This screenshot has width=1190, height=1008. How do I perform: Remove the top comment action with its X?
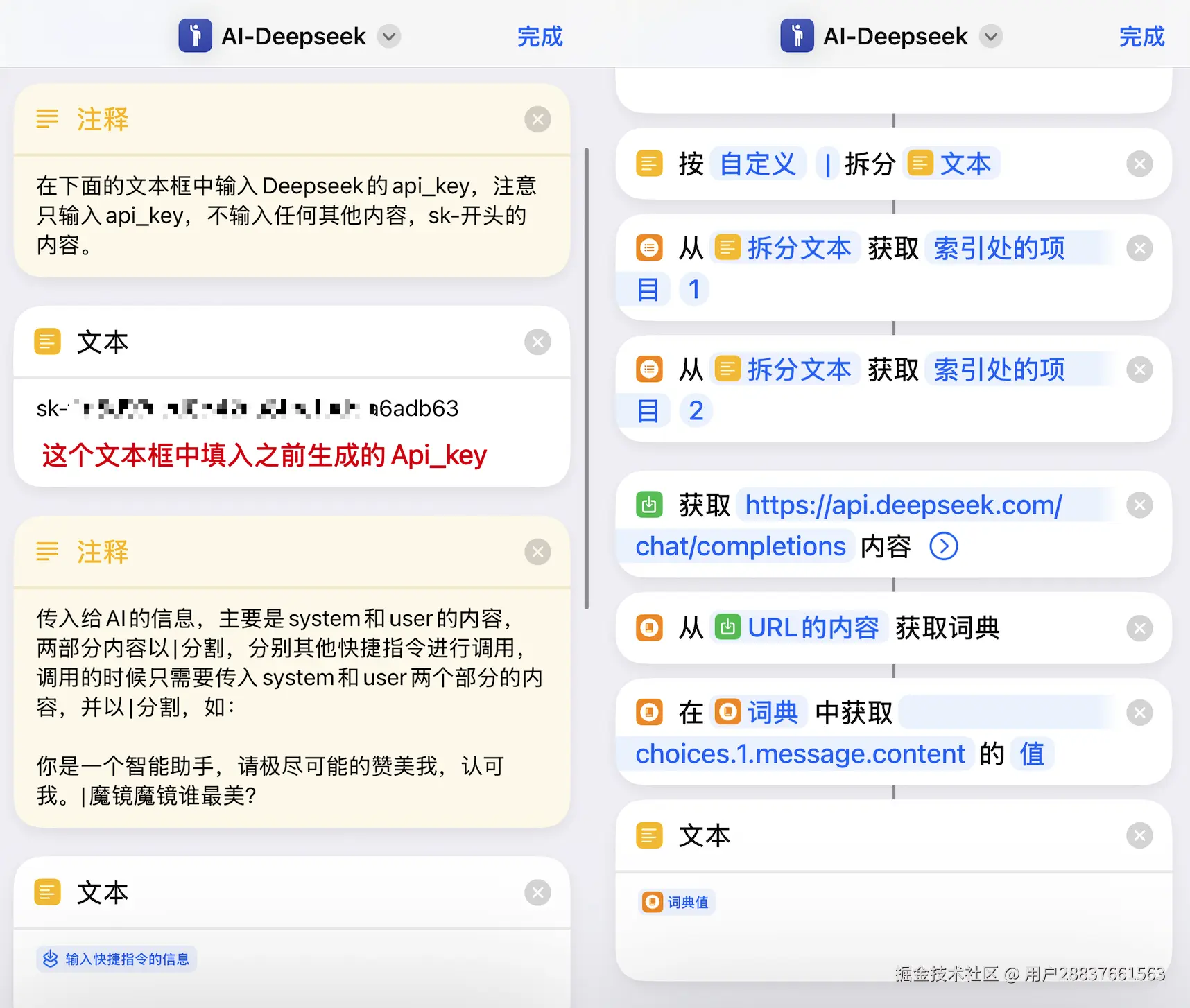pyautogui.click(x=537, y=119)
